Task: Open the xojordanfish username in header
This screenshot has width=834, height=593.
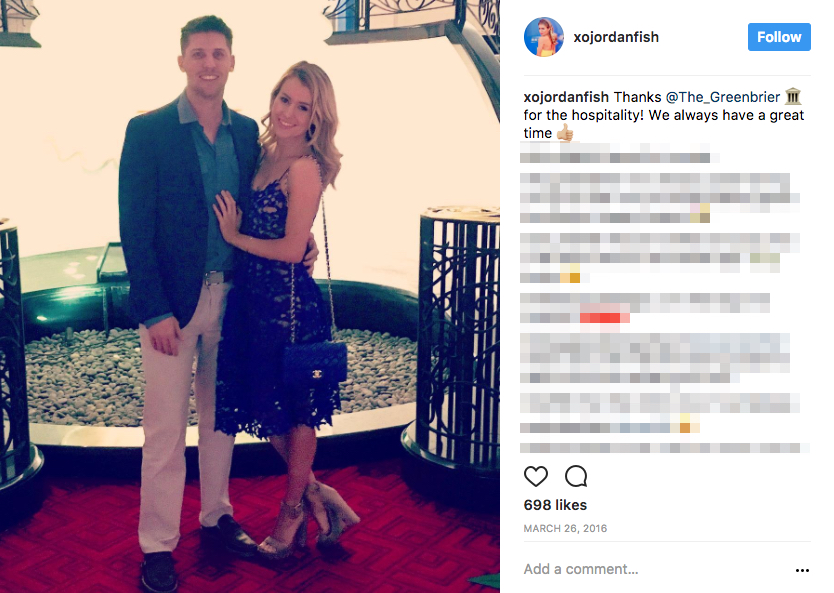Action: [x=616, y=37]
